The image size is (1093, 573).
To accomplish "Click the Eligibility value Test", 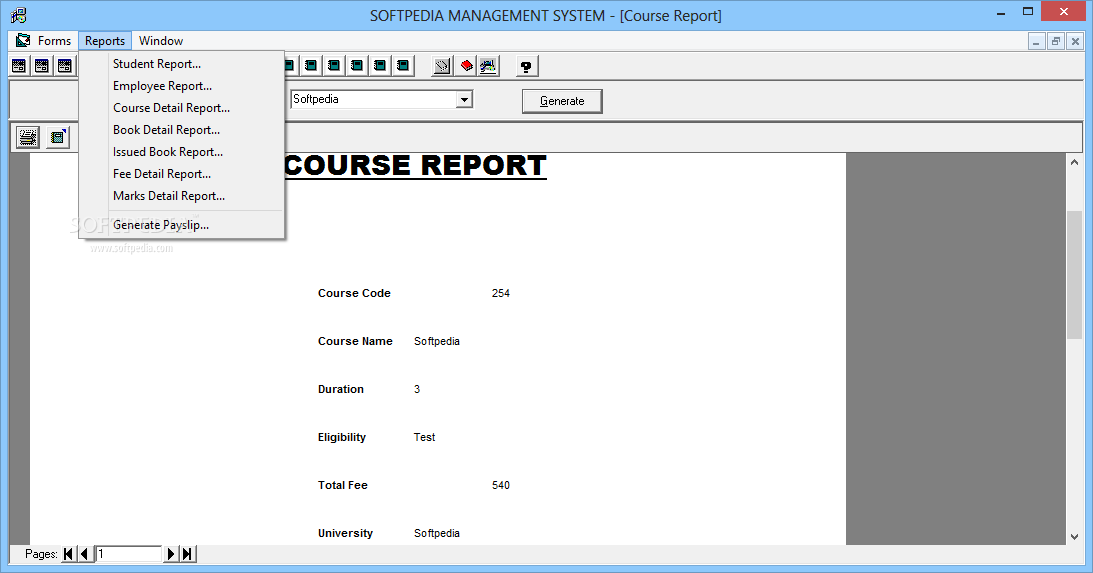I will (425, 438).
